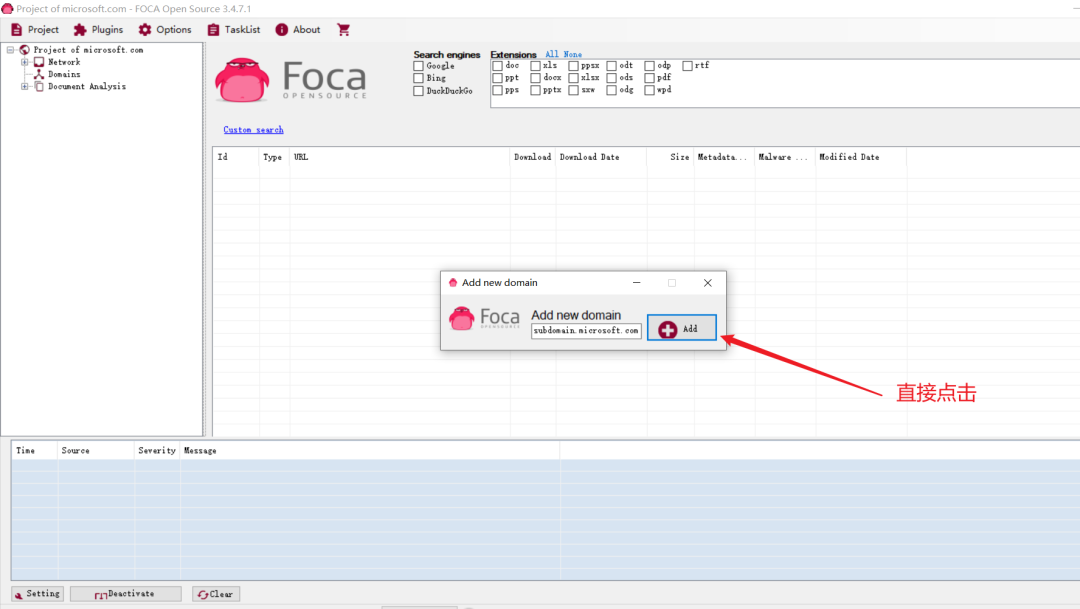
Task: Enable the Bing search engine checkbox
Action: [x=418, y=79]
